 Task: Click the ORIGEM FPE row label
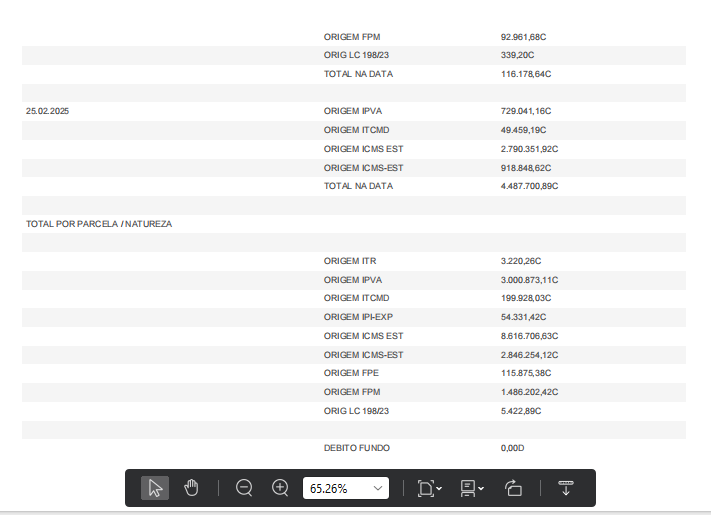pos(351,373)
